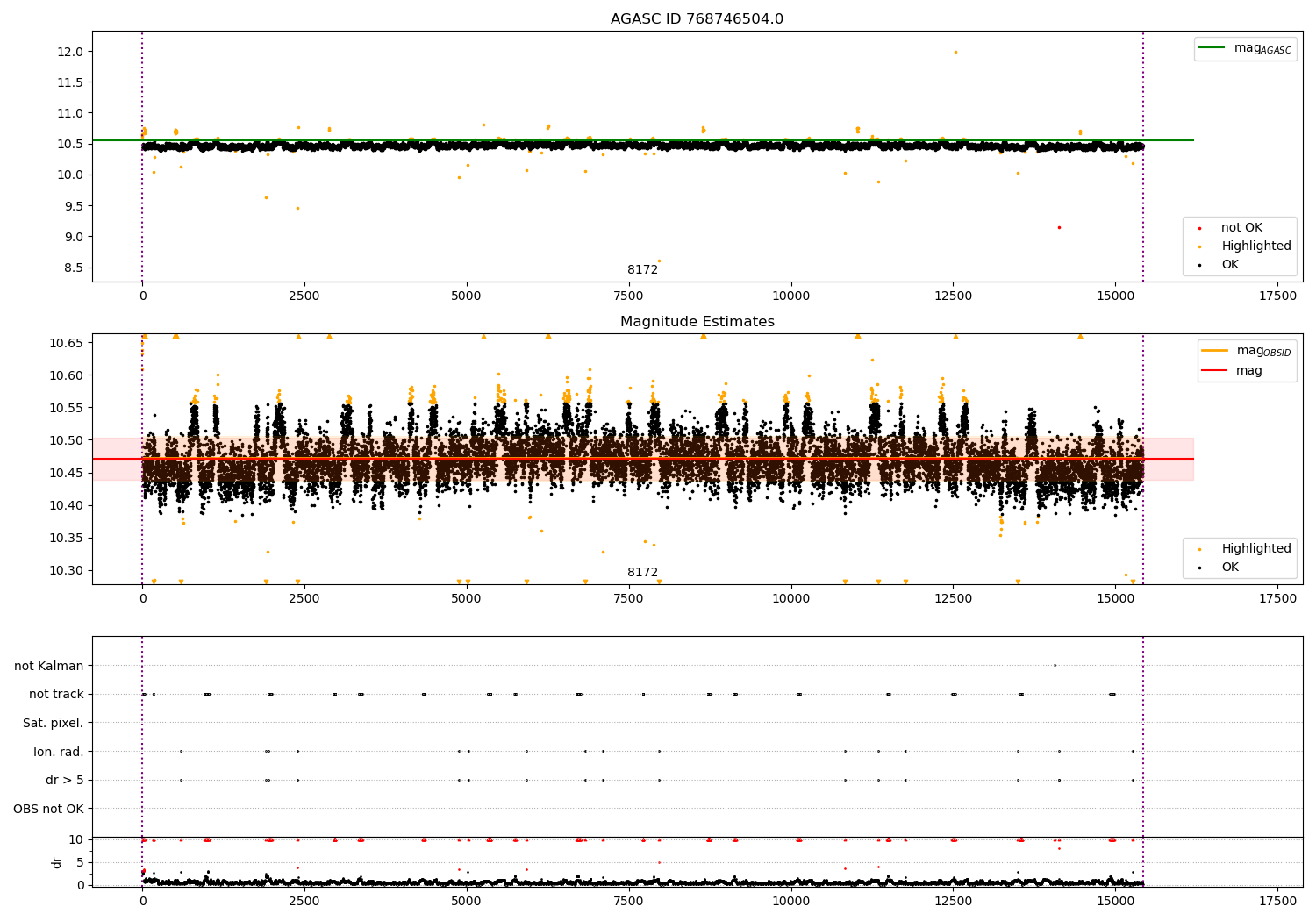Click the plot title 'AGASC ID 768746504.0'
This screenshot has width=1316, height=921.
(x=697, y=19)
